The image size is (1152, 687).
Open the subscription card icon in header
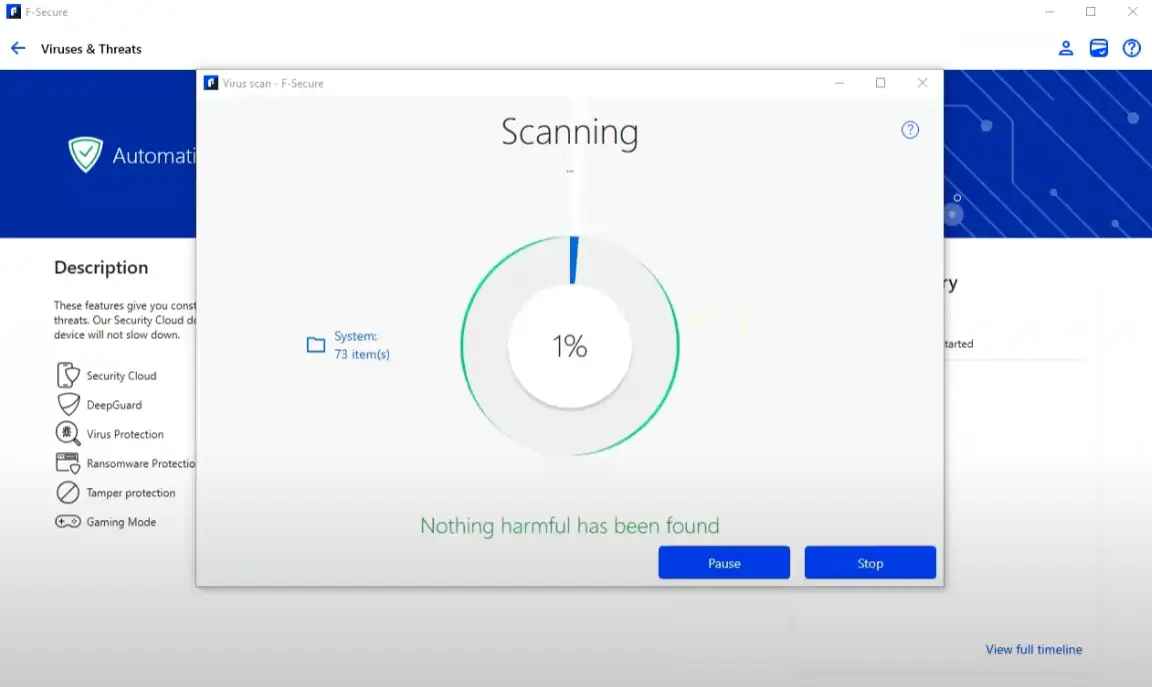pos(1099,48)
